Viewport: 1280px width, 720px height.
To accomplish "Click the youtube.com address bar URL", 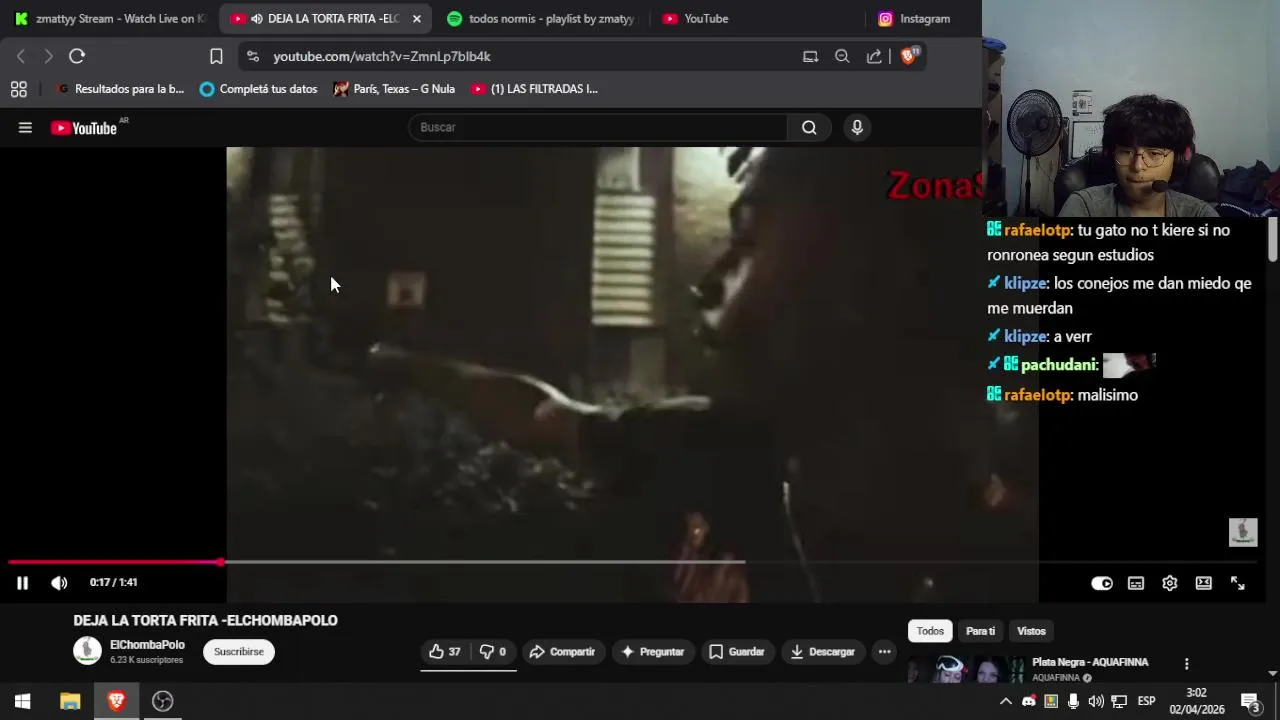I will click(382, 57).
